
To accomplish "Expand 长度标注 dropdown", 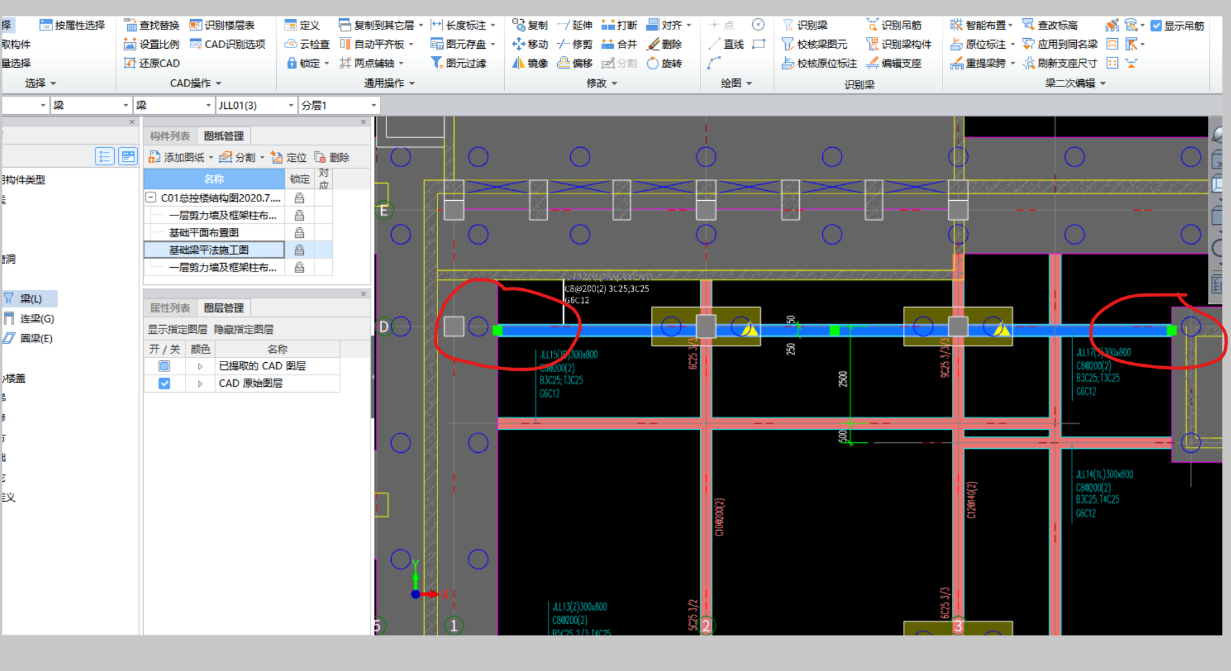I will point(494,25).
